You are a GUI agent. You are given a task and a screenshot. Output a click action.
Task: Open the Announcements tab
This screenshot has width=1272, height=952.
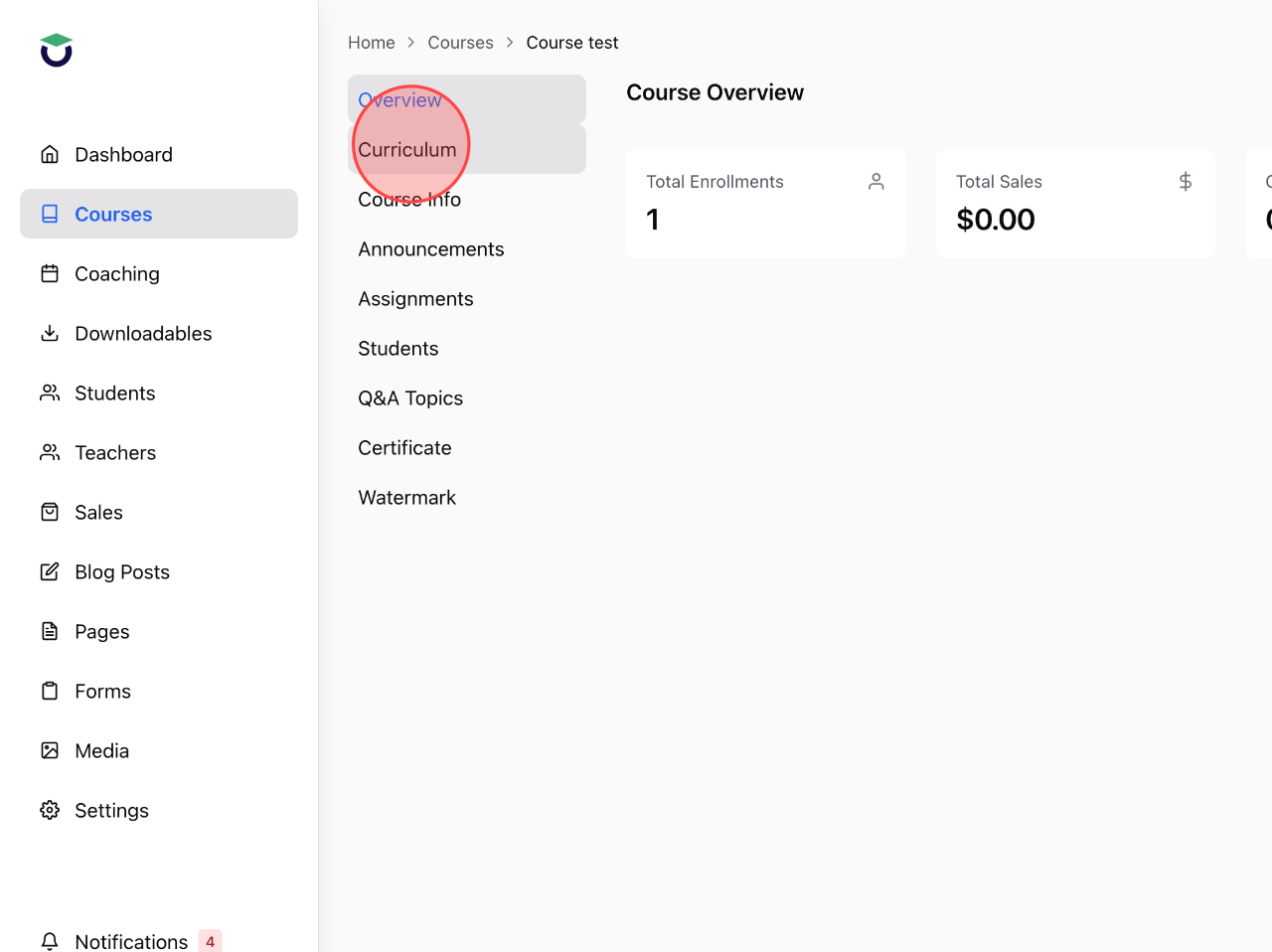pos(467,248)
